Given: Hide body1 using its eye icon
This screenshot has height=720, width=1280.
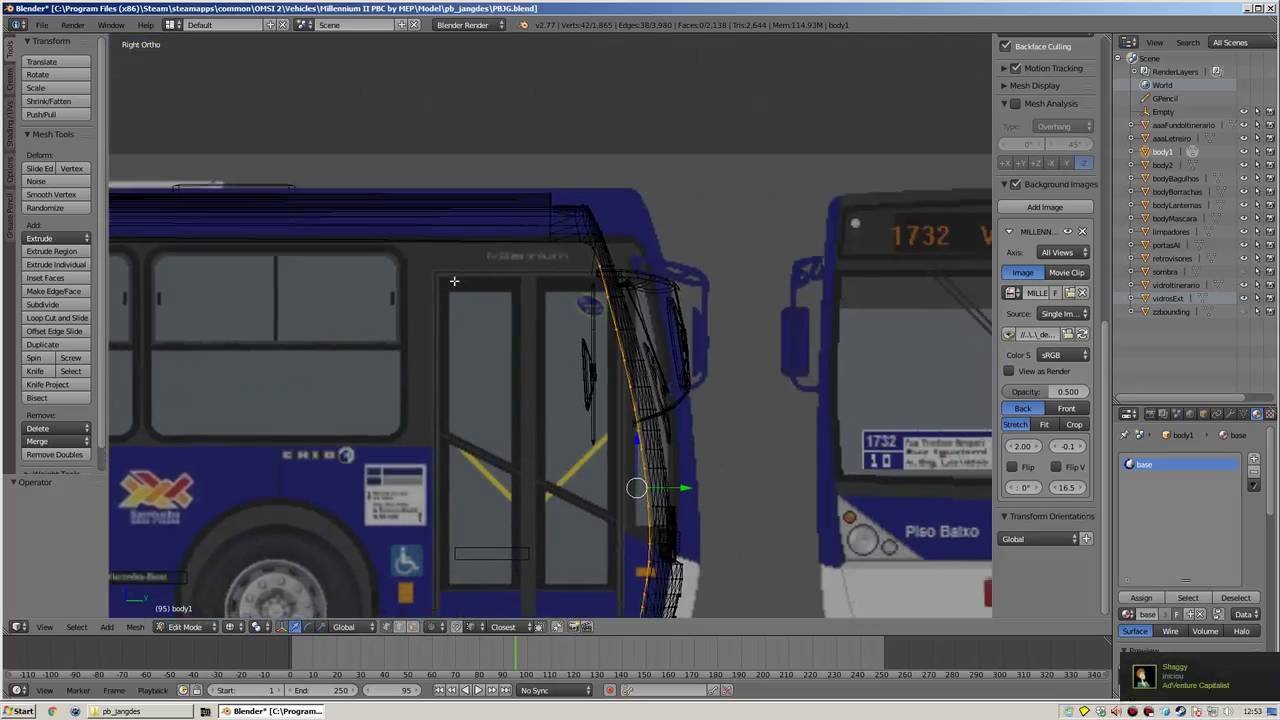Looking at the screenshot, I should (x=1244, y=152).
